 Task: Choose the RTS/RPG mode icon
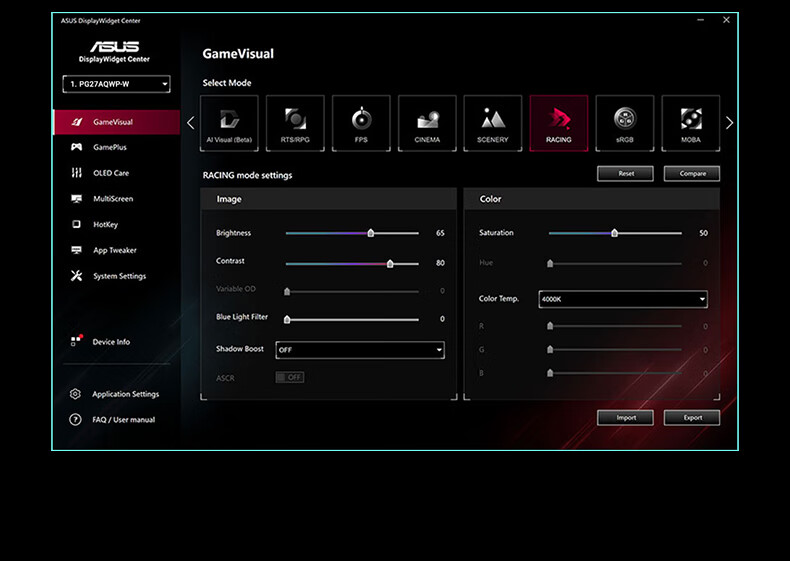click(x=295, y=123)
